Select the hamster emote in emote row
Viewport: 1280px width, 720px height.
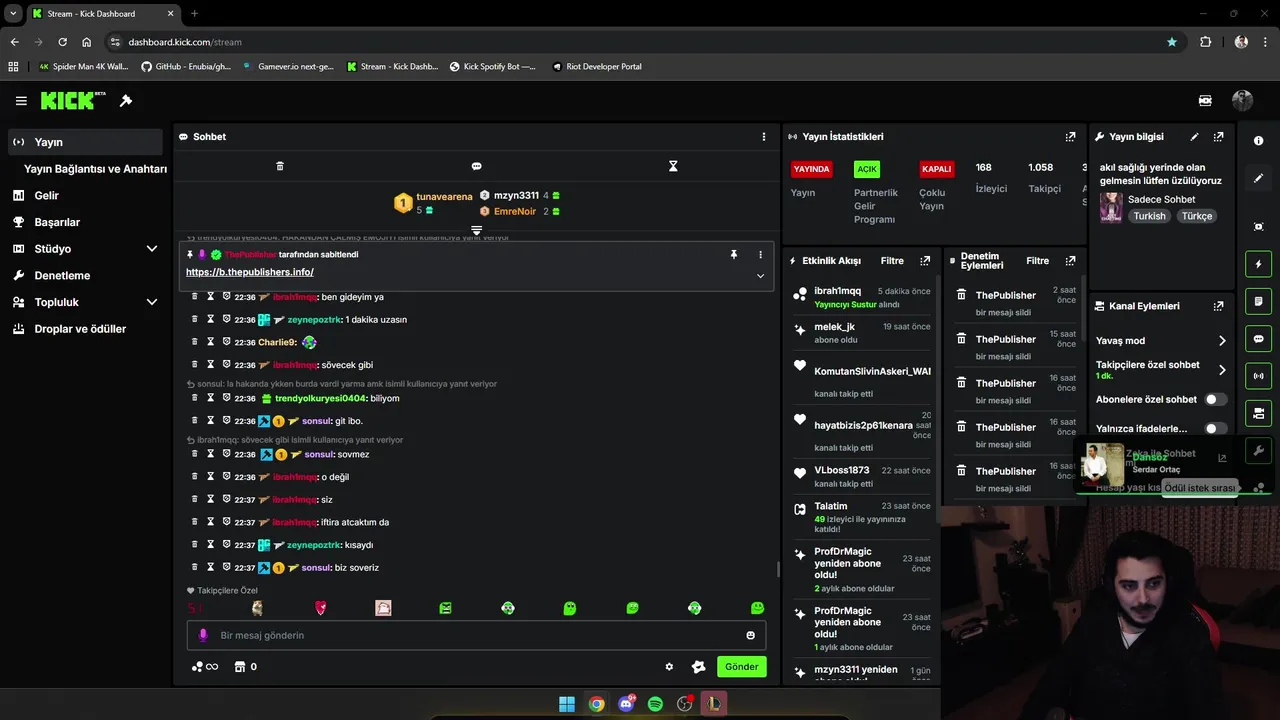point(257,608)
